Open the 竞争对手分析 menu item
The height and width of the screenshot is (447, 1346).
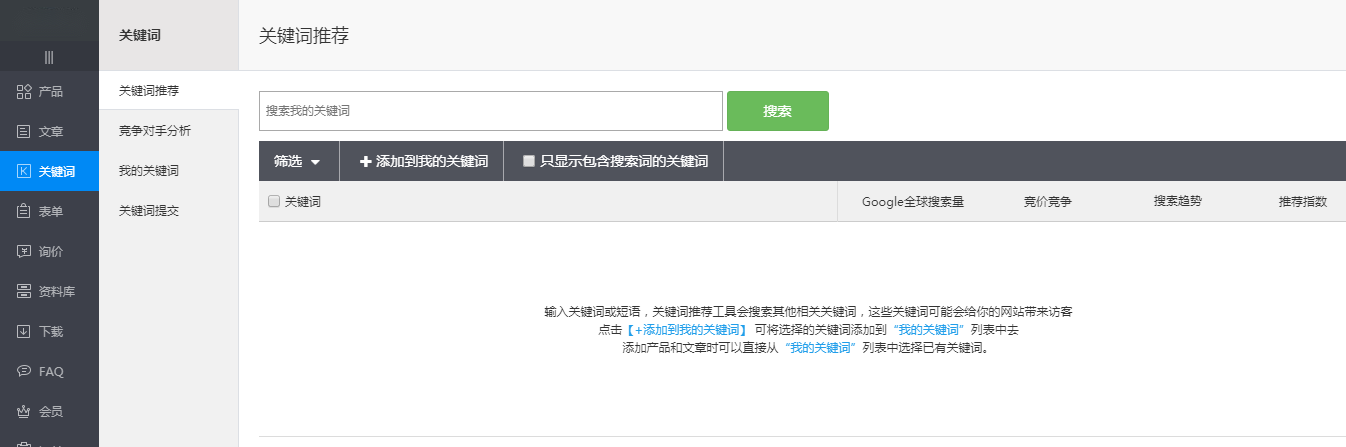(x=155, y=131)
